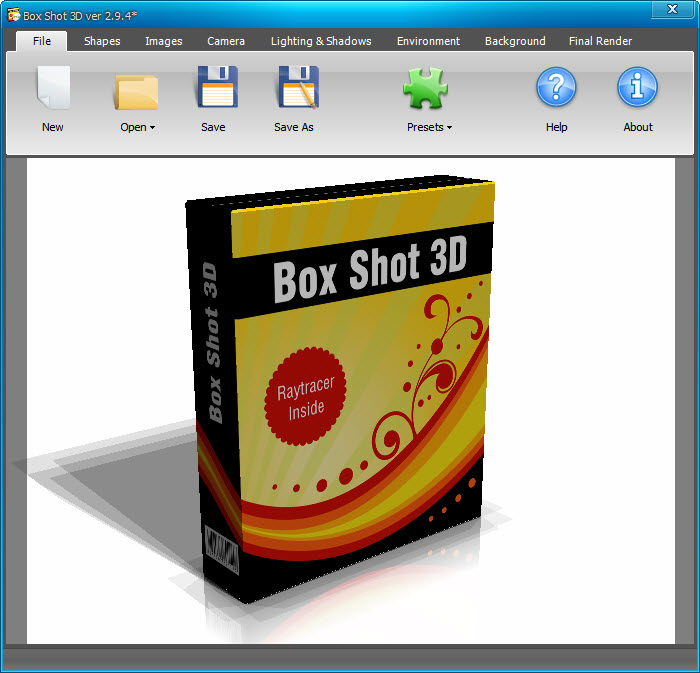
Task: Go to the Lighting & Shadows tab
Action: [x=321, y=41]
